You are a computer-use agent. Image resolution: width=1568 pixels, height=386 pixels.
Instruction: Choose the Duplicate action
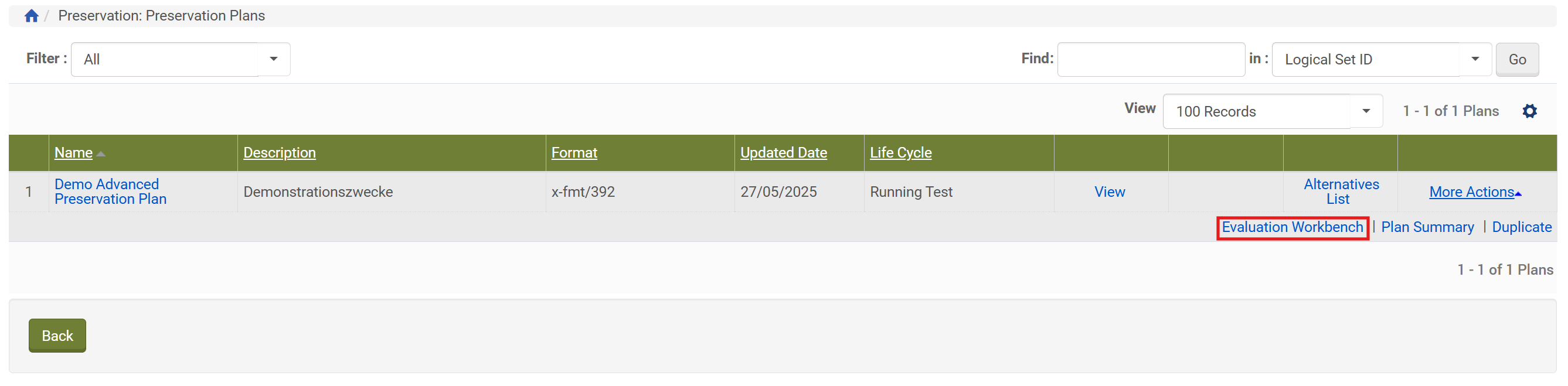[1521, 227]
